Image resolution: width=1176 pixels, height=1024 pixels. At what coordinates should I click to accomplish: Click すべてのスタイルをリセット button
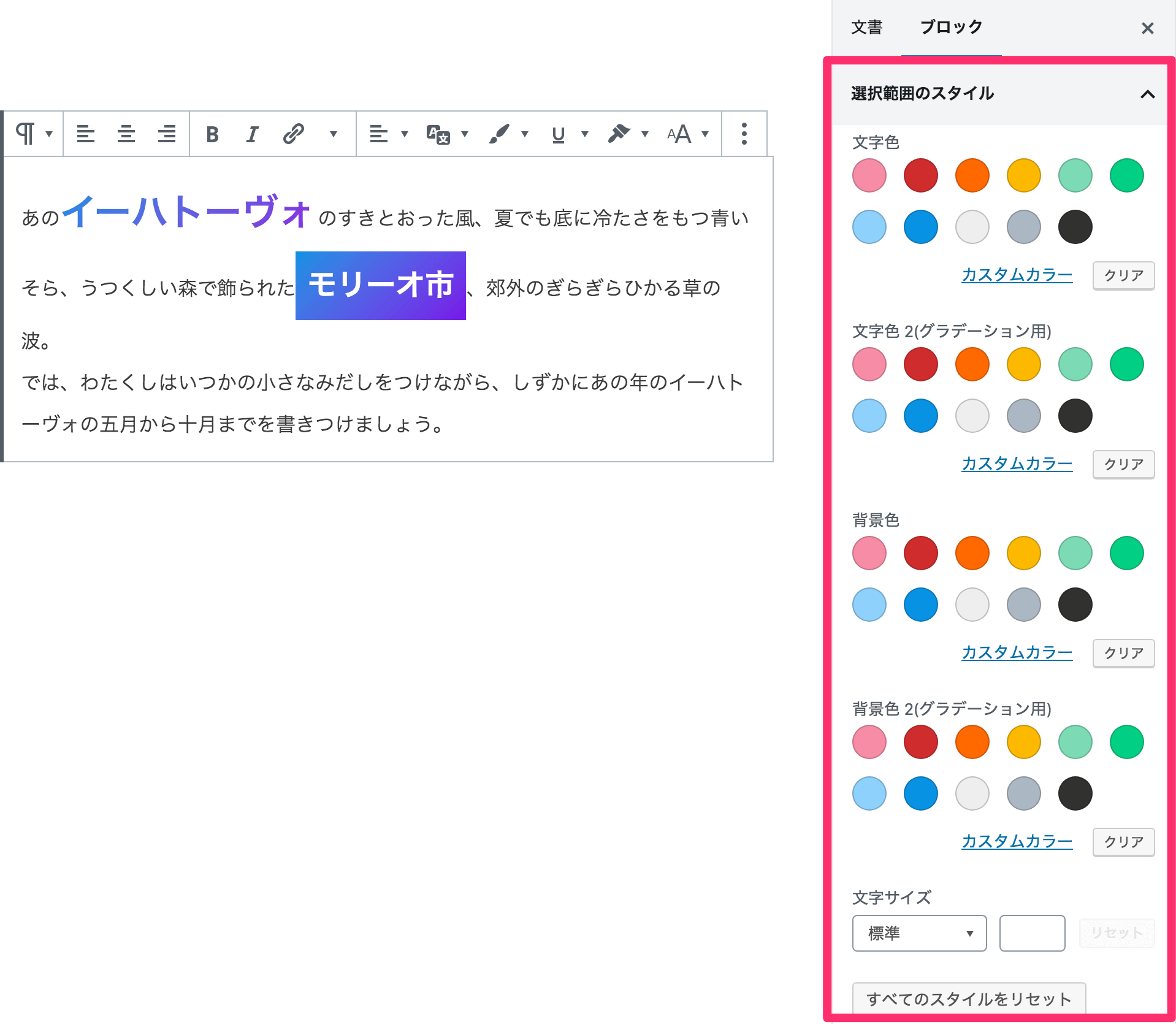969,999
